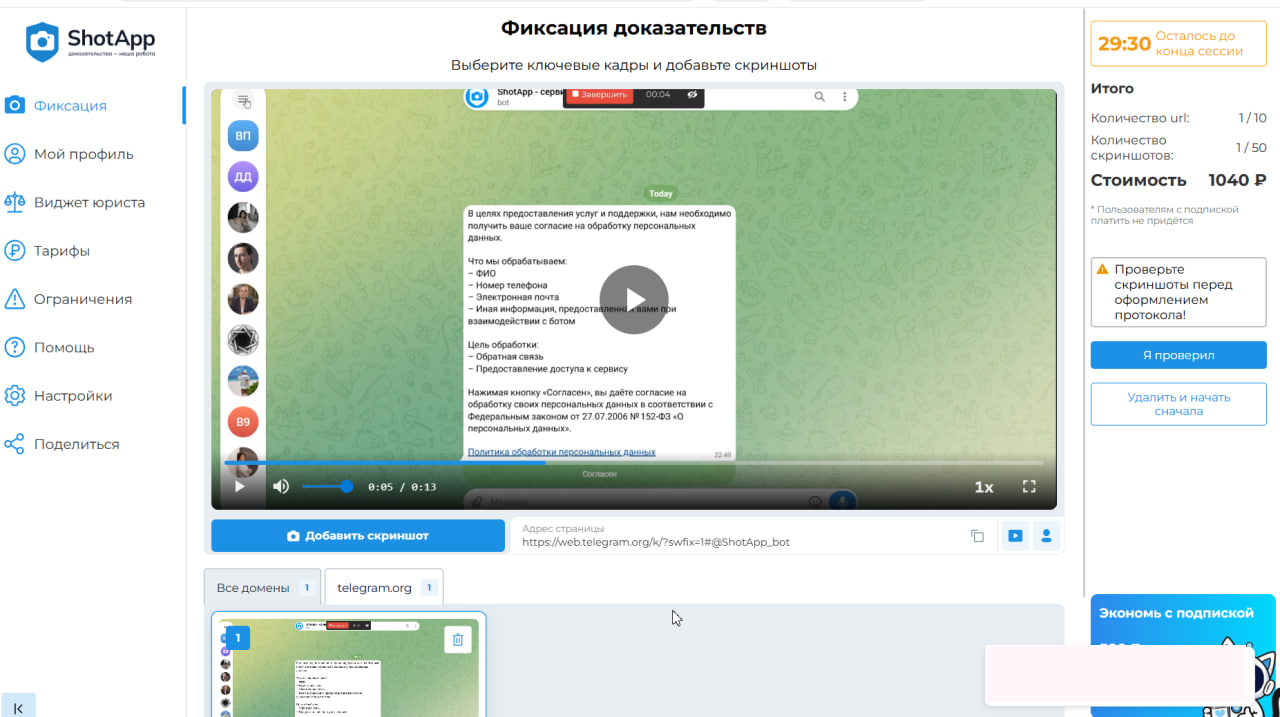Click Удалить и начать сначала button

pyautogui.click(x=1178, y=404)
